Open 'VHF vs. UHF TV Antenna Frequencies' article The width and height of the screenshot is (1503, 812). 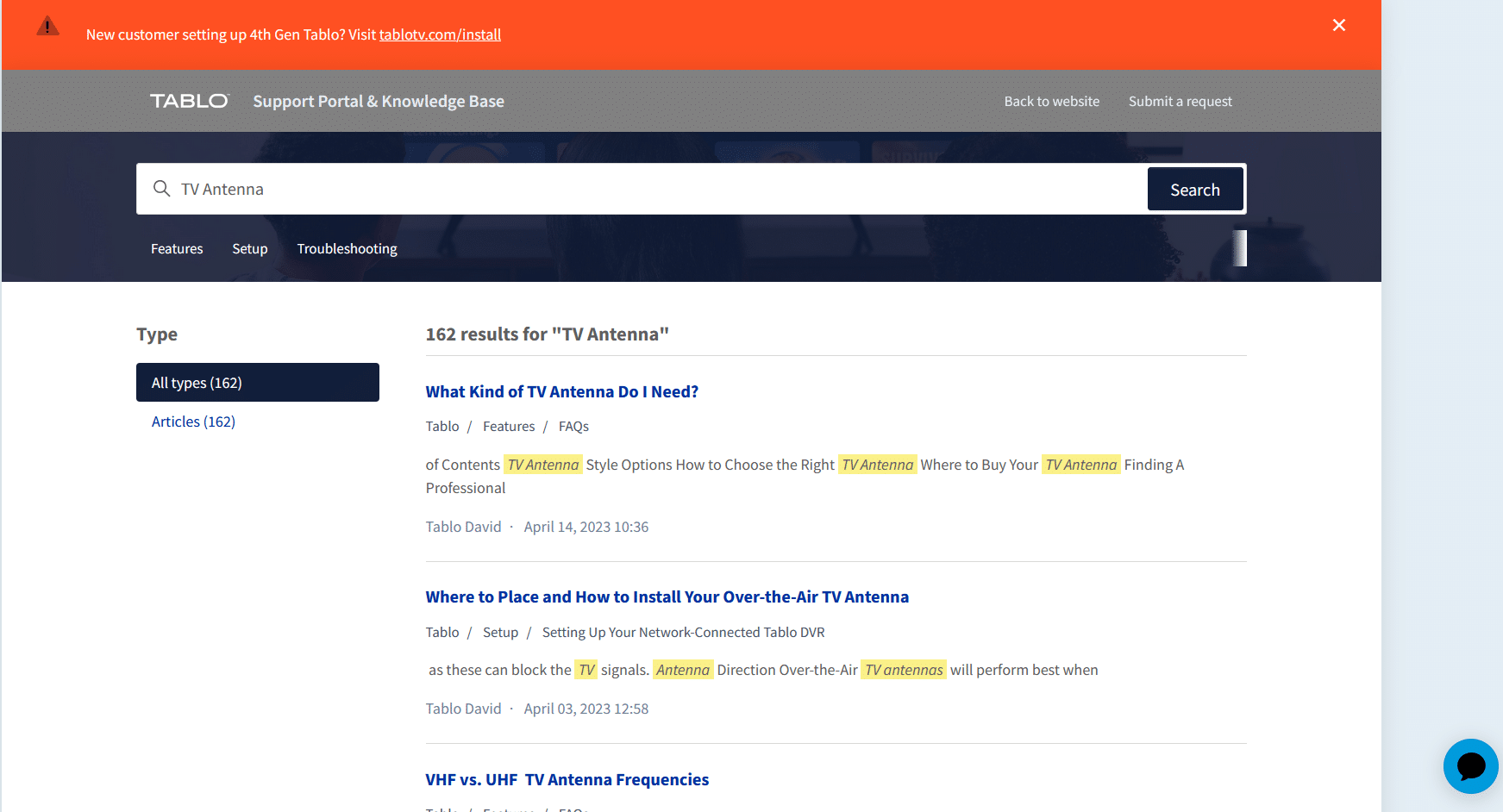[x=567, y=779]
